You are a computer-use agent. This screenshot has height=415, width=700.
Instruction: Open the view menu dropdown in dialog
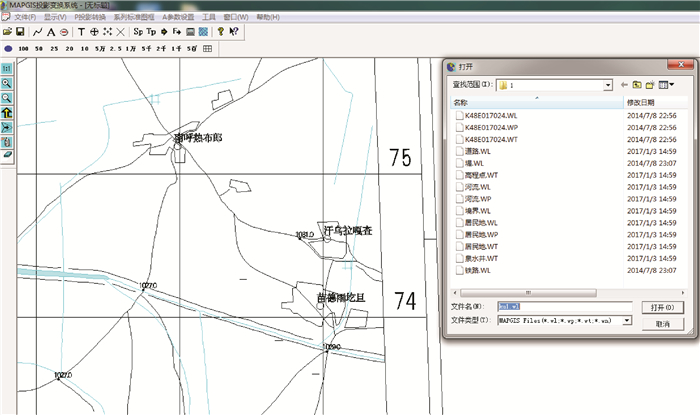[667, 85]
